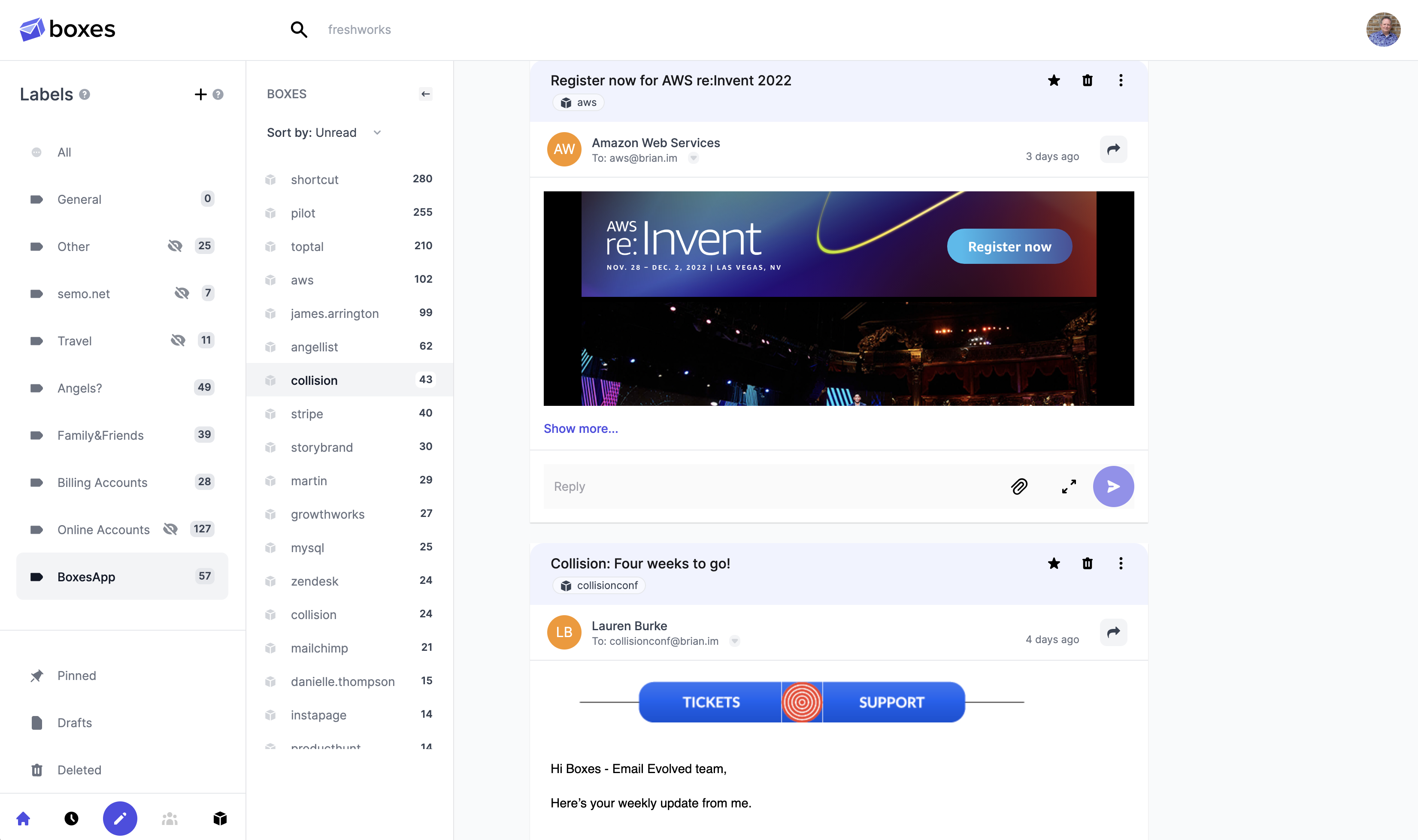
Task: Open the clock history icon
Action: [71, 819]
